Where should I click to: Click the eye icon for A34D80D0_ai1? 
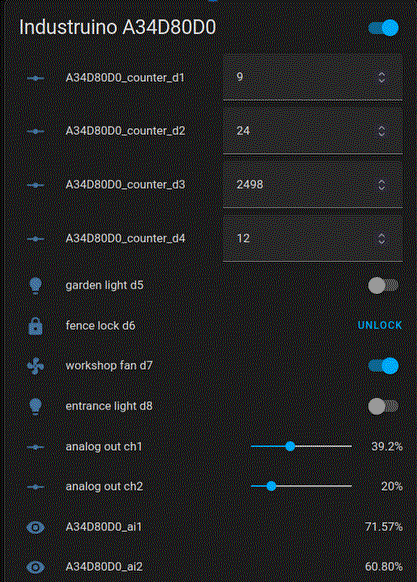[x=35, y=527]
